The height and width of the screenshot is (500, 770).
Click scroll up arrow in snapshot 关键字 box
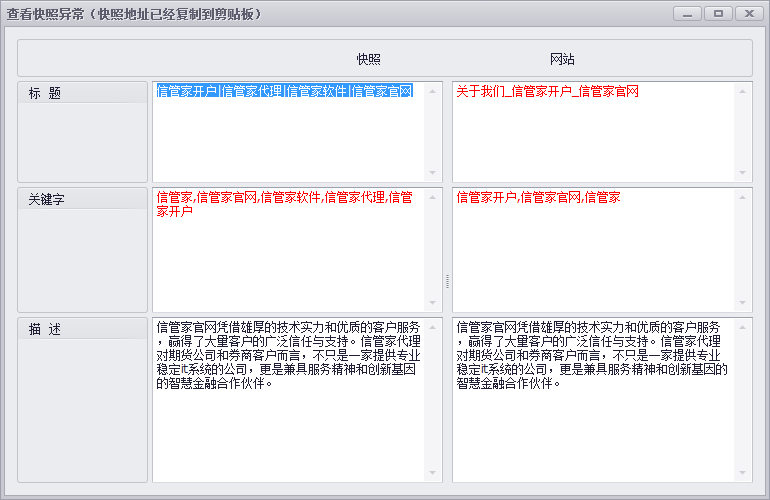coord(433,197)
